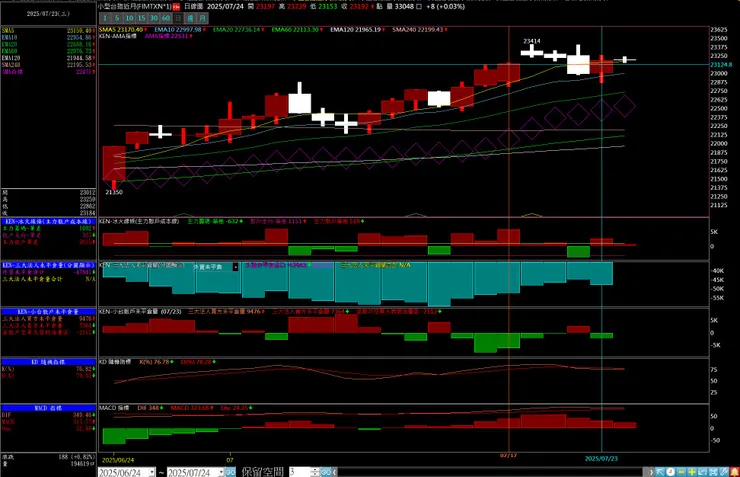This screenshot has height=477, width=740.
Task: Choose the 30-minute timeframe
Action: 154,18
